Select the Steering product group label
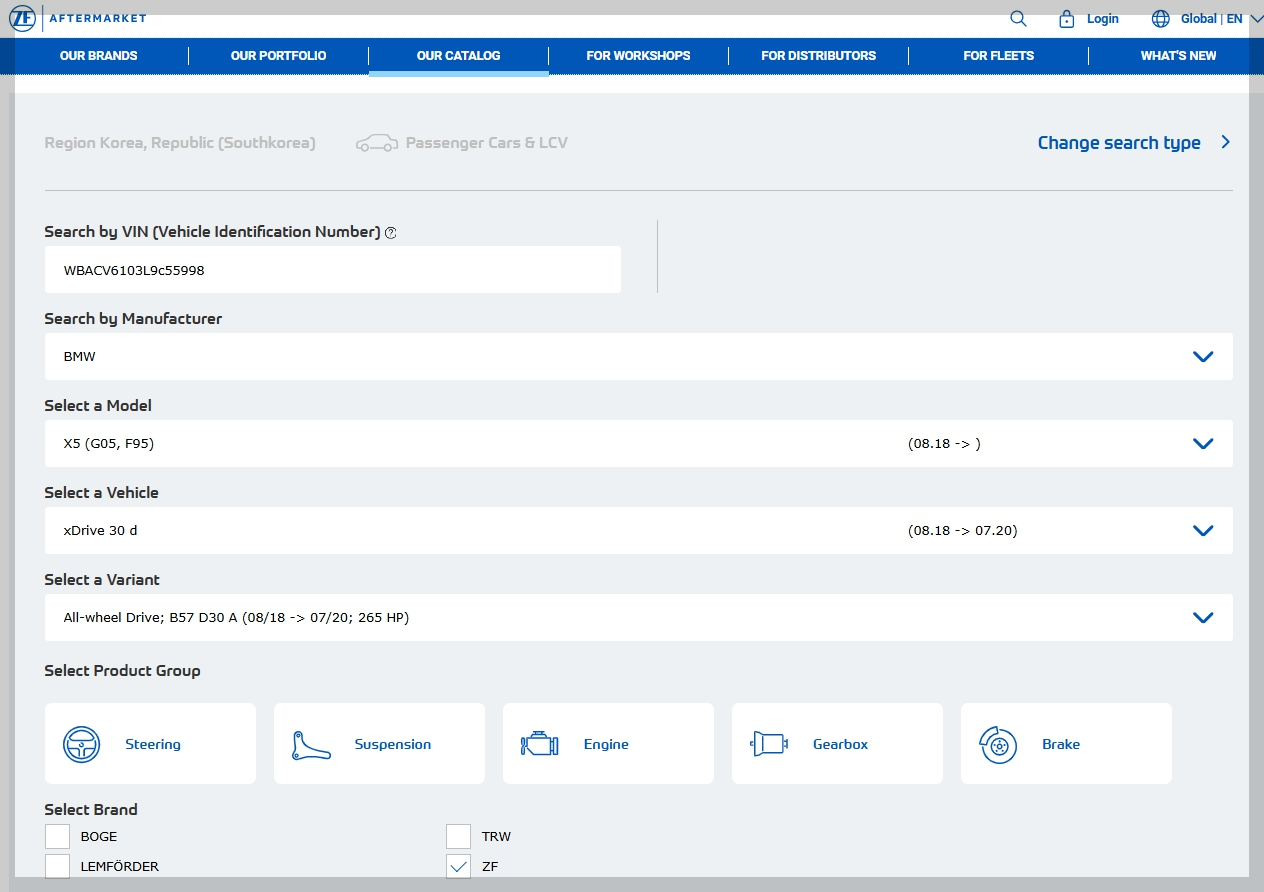 (153, 744)
